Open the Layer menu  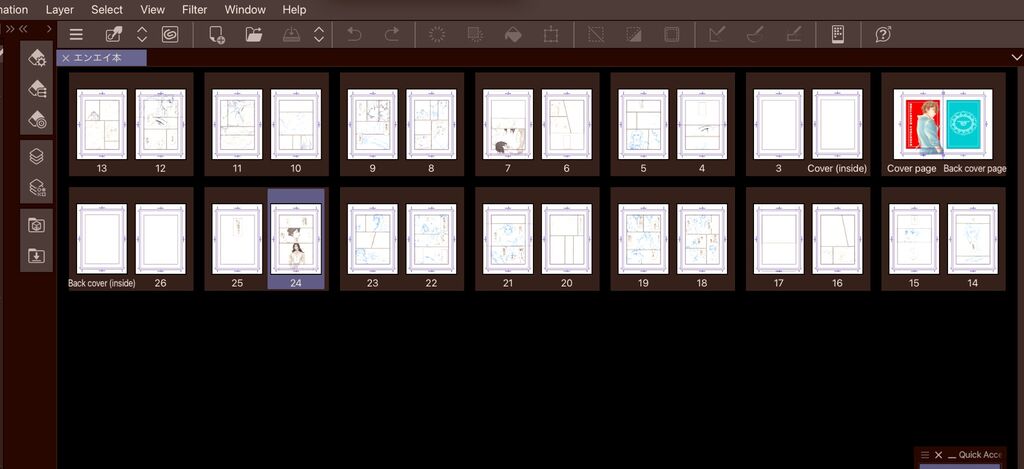tap(59, 10)
